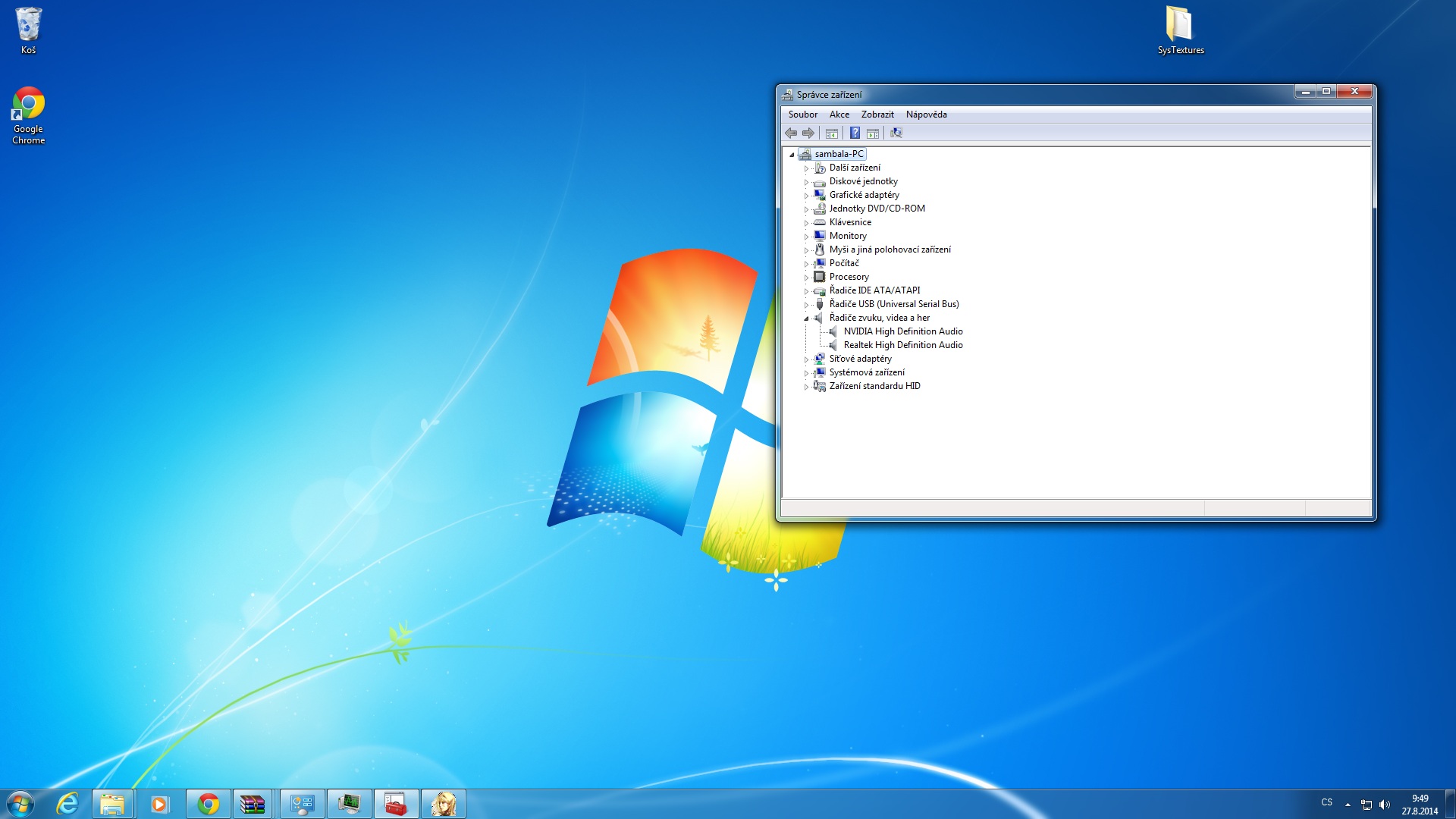Click the Chrome icon in the taskbar
This screenshot has height=819, width=1456.
pyautogui.click(x=208, y=804)
